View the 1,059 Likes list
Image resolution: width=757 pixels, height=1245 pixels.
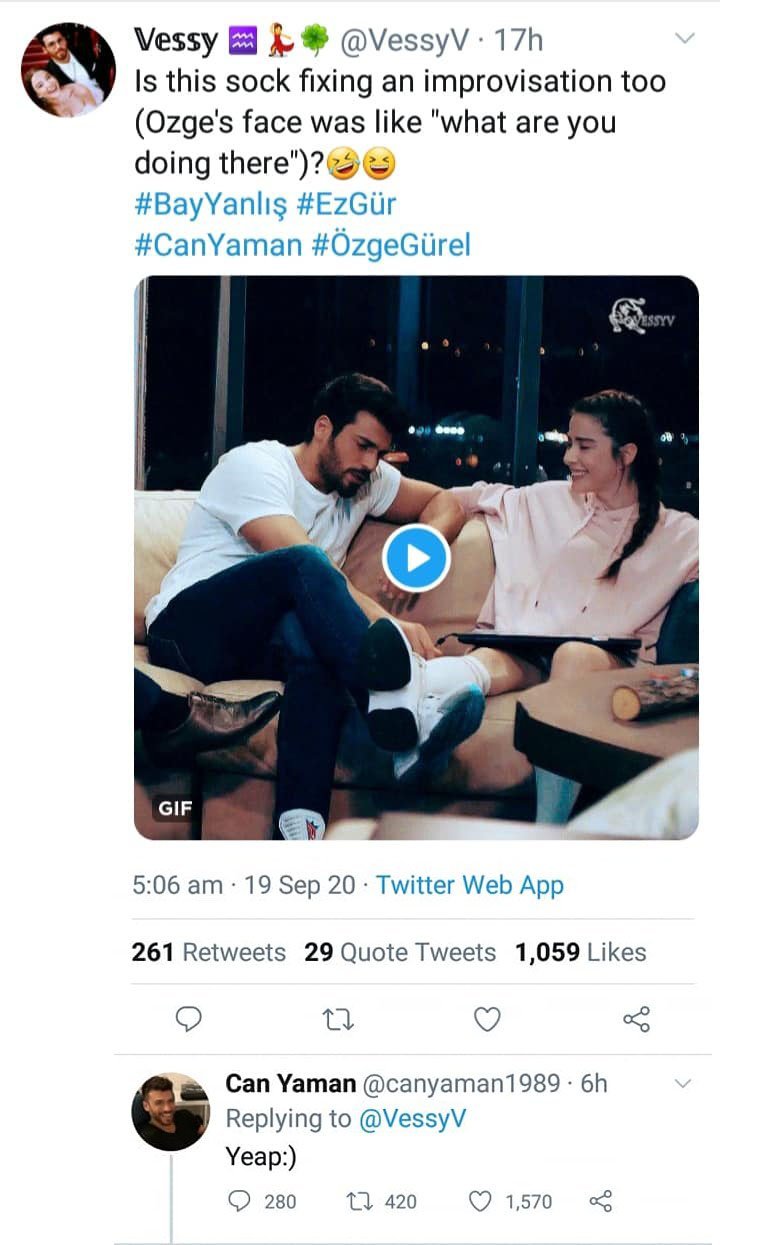point(580,953)
